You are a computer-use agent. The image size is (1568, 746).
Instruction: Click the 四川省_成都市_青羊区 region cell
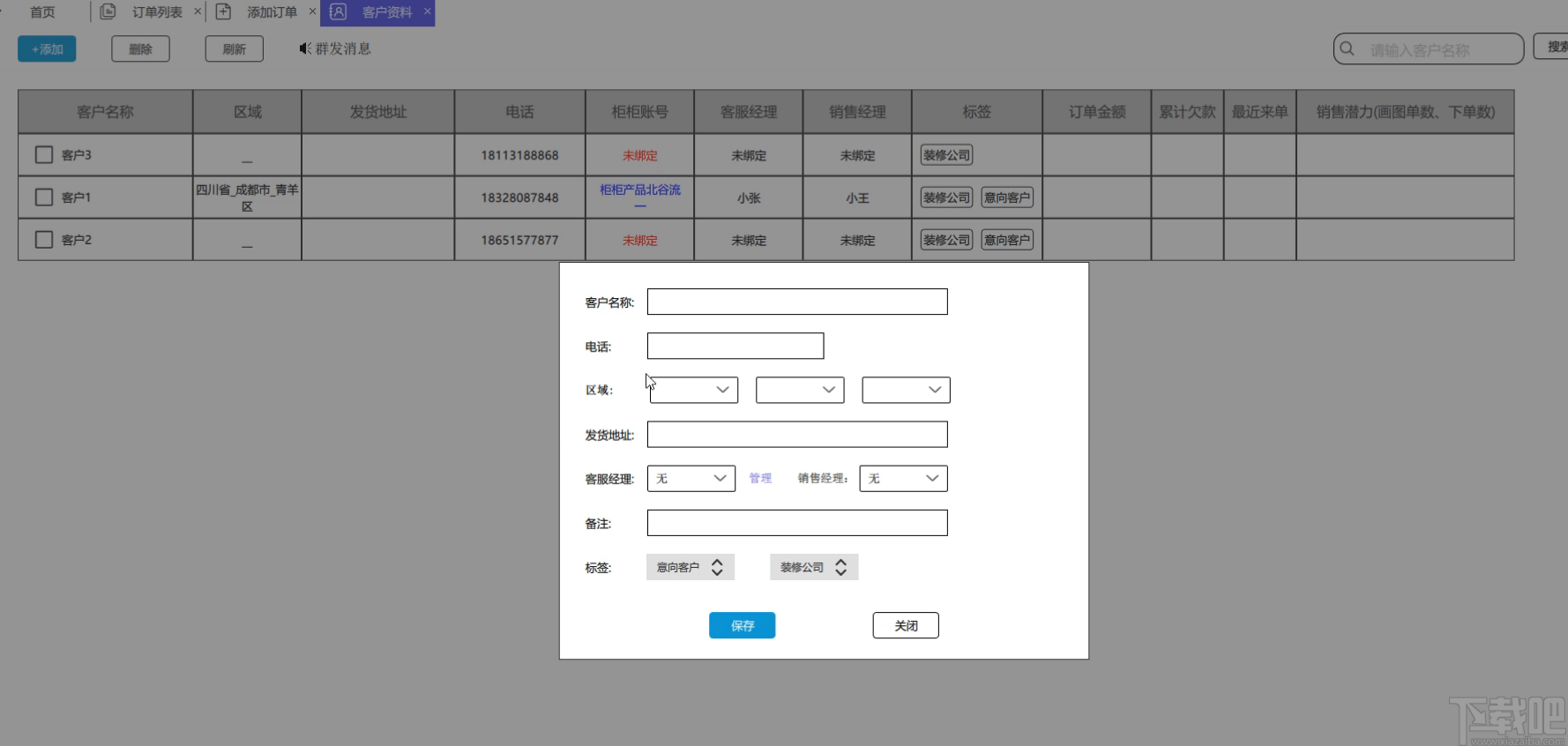tap(247, 198)
